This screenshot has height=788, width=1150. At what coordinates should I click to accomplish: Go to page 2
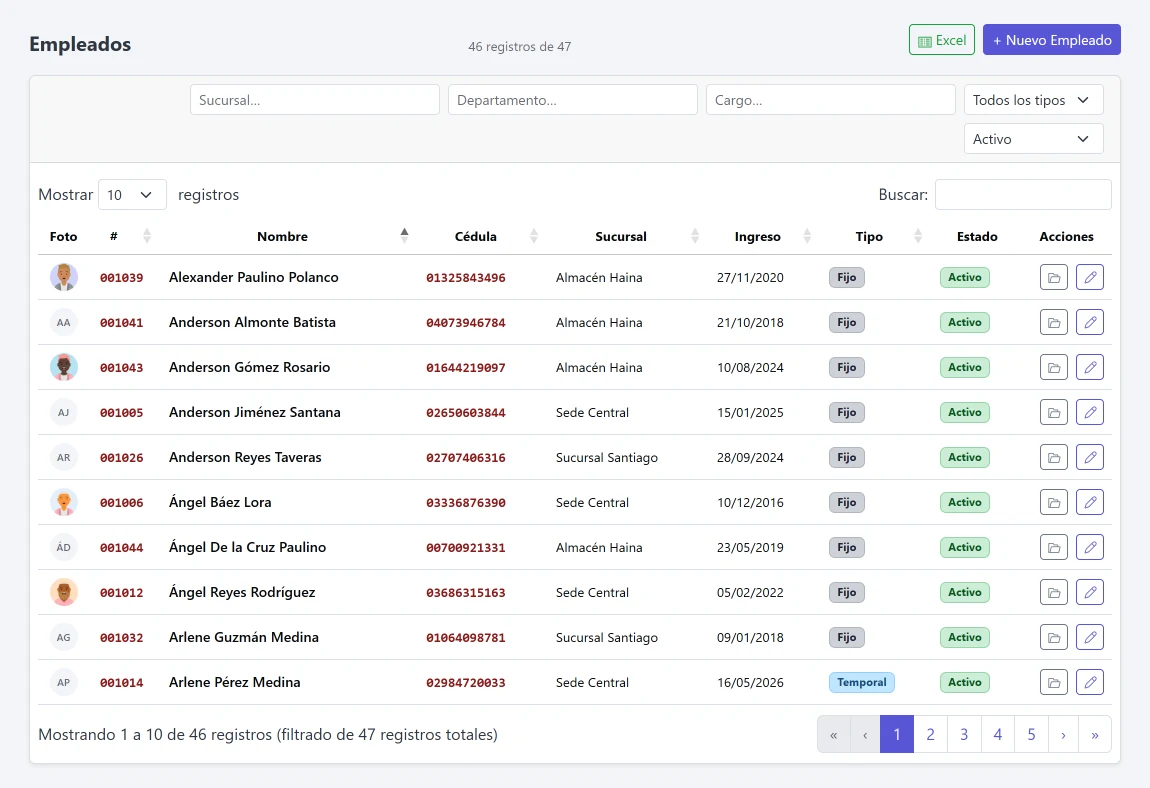click(x=930, y=734)
